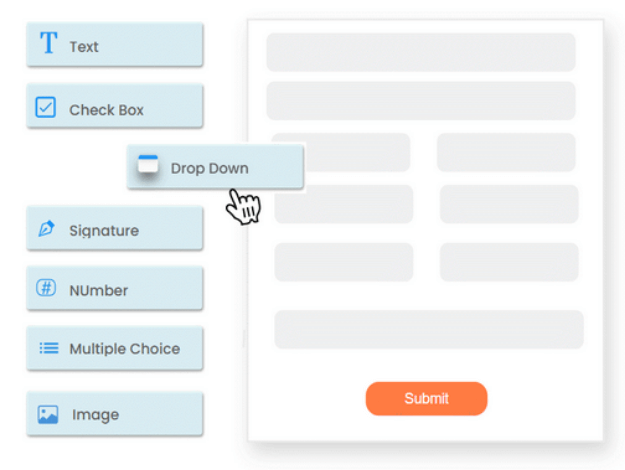The height and width of the screenshot is (470, 625).
Task: Select the Image field label
Action: point(95,415)
